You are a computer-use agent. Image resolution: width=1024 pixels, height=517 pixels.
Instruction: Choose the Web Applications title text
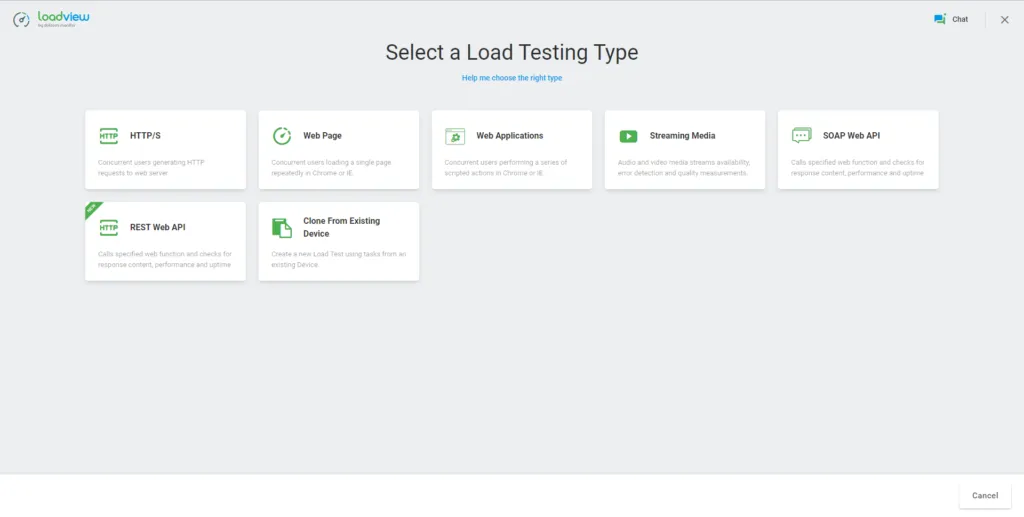(x=509, y=136)
